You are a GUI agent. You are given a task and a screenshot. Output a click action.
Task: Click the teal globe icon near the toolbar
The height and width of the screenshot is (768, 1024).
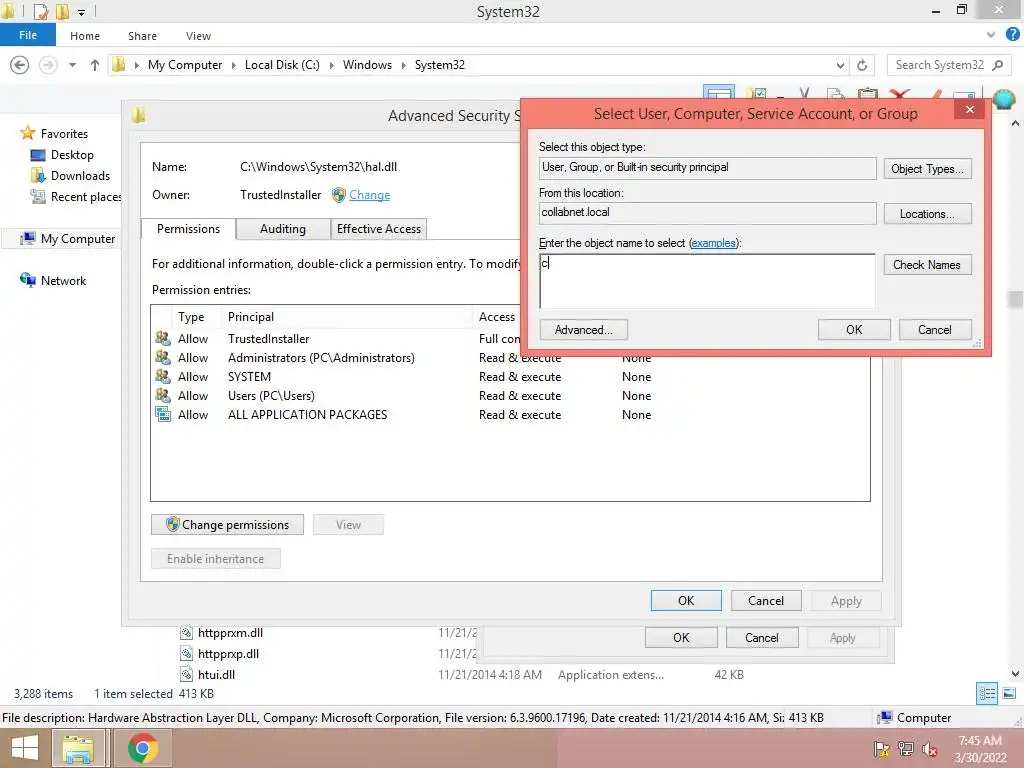click(x=1004, y=99)
